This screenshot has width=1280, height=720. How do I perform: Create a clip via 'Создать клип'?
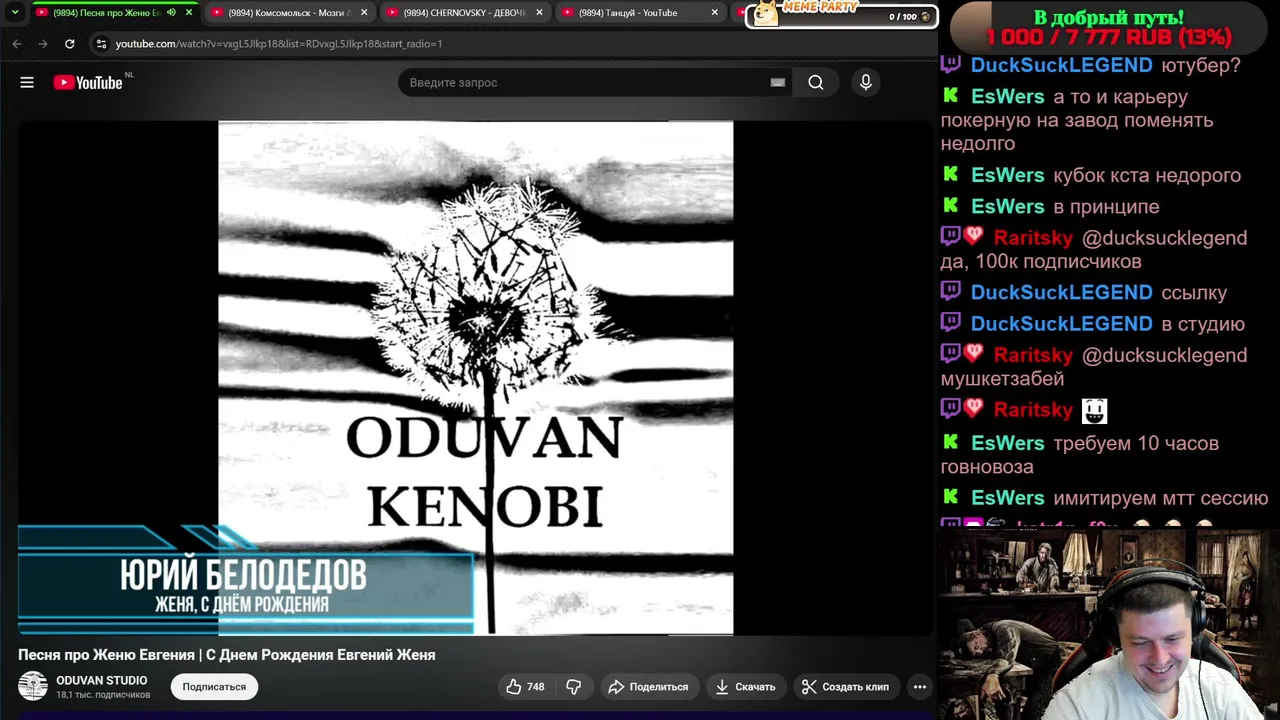pyautogui.click(x=845, y=687)
